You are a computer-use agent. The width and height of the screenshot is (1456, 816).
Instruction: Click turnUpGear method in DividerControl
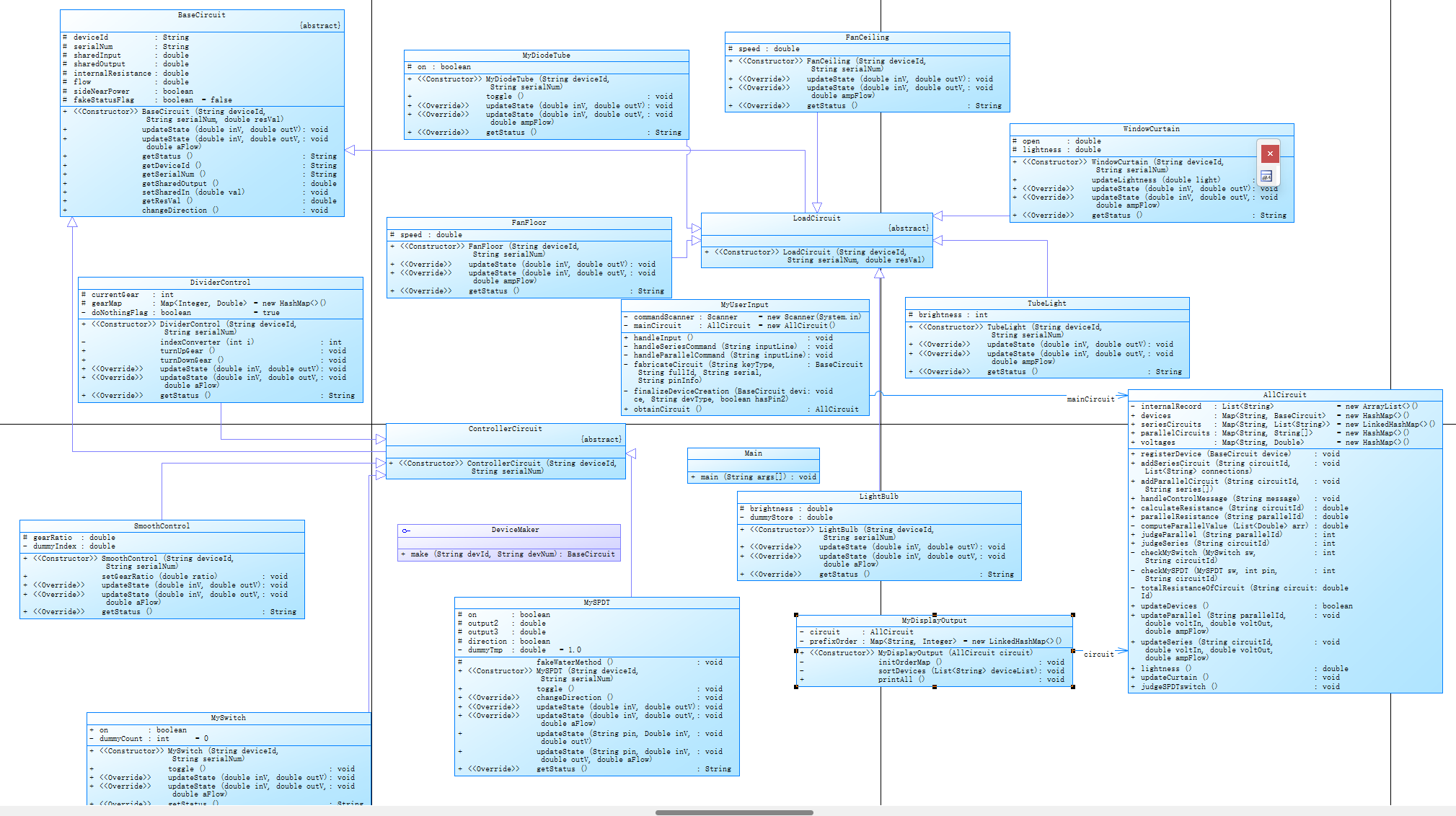(213, 351)
